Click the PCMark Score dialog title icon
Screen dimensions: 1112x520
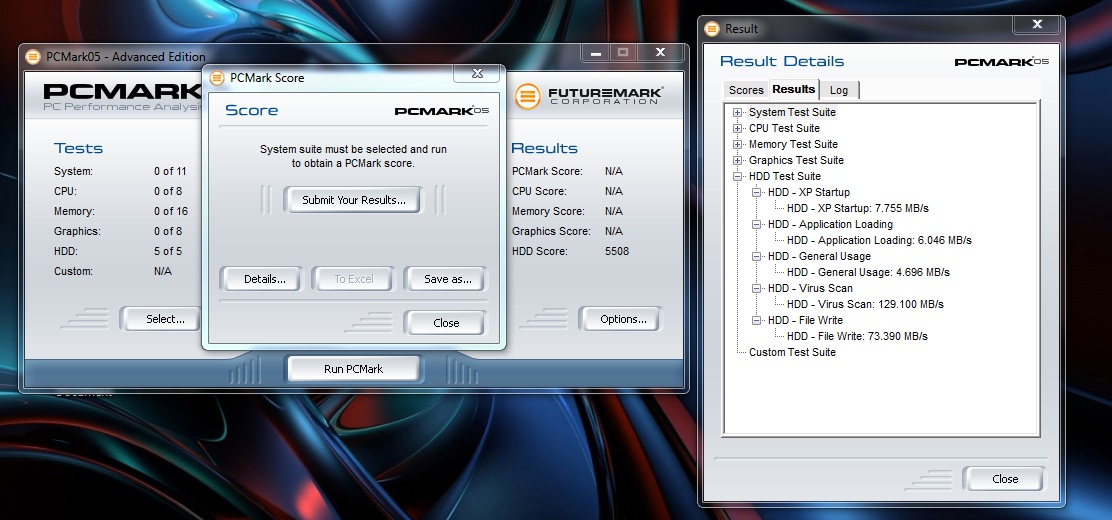(217, 78)
